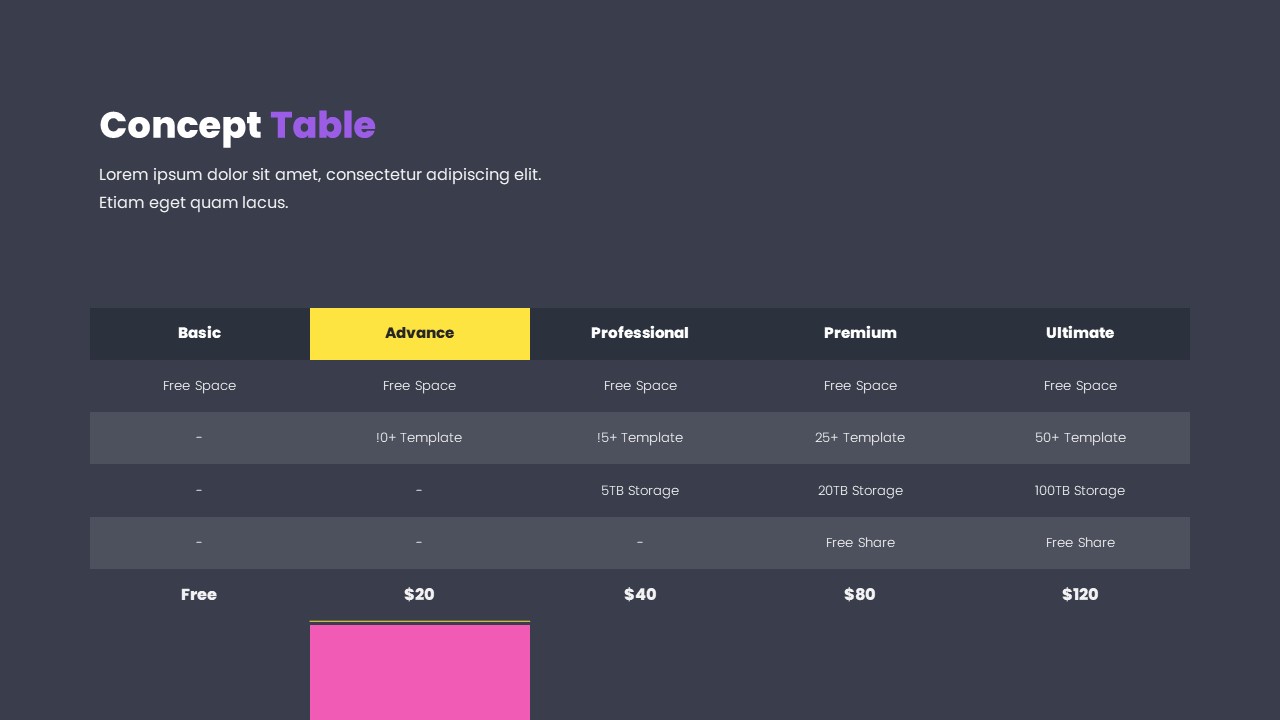Image resolution: width=1280 pixels, height=720 pixels.
Task: Click the 25+ Template cell under Premium
Action: coord(860,437)
